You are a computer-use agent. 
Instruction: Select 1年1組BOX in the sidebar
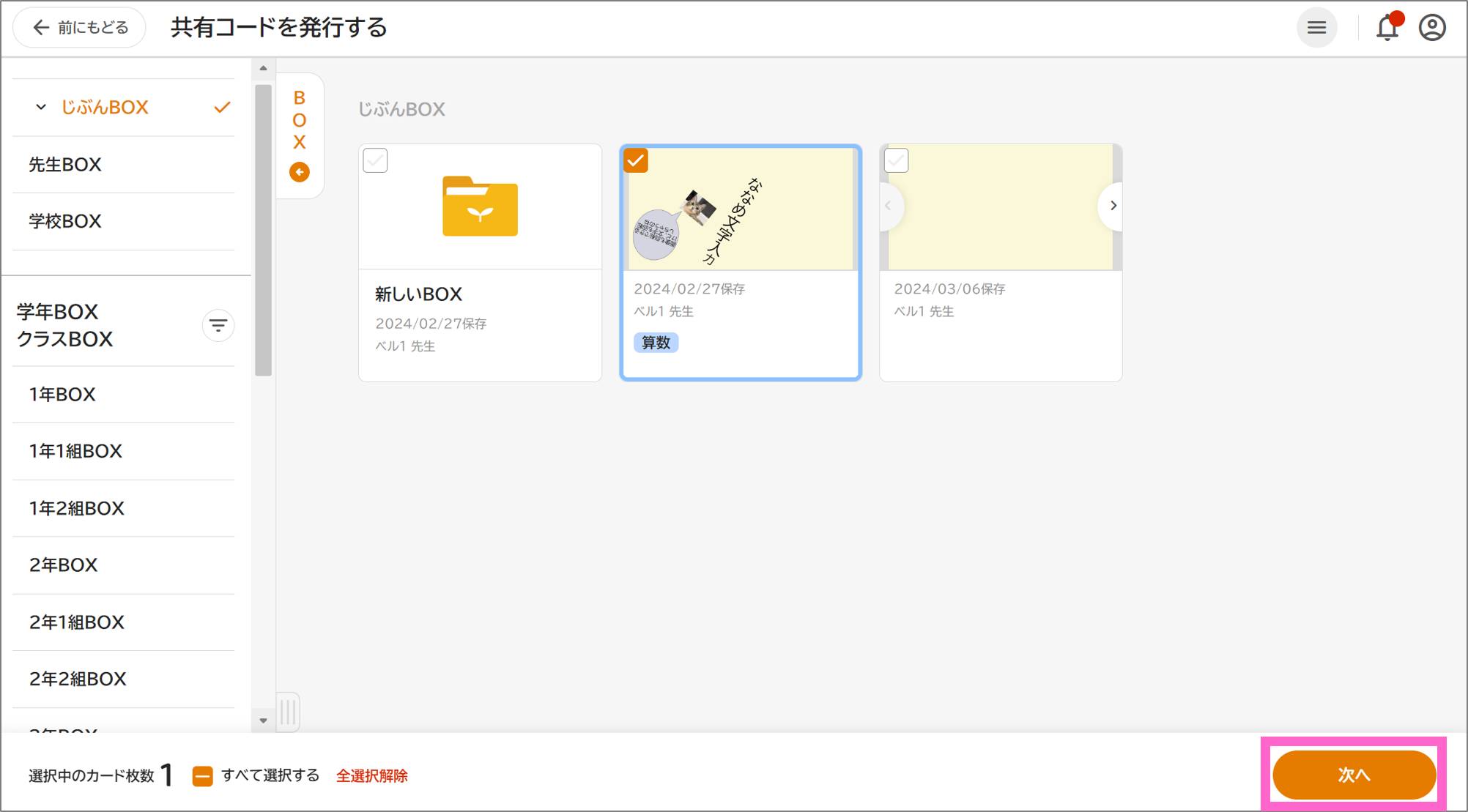point(75,451)
